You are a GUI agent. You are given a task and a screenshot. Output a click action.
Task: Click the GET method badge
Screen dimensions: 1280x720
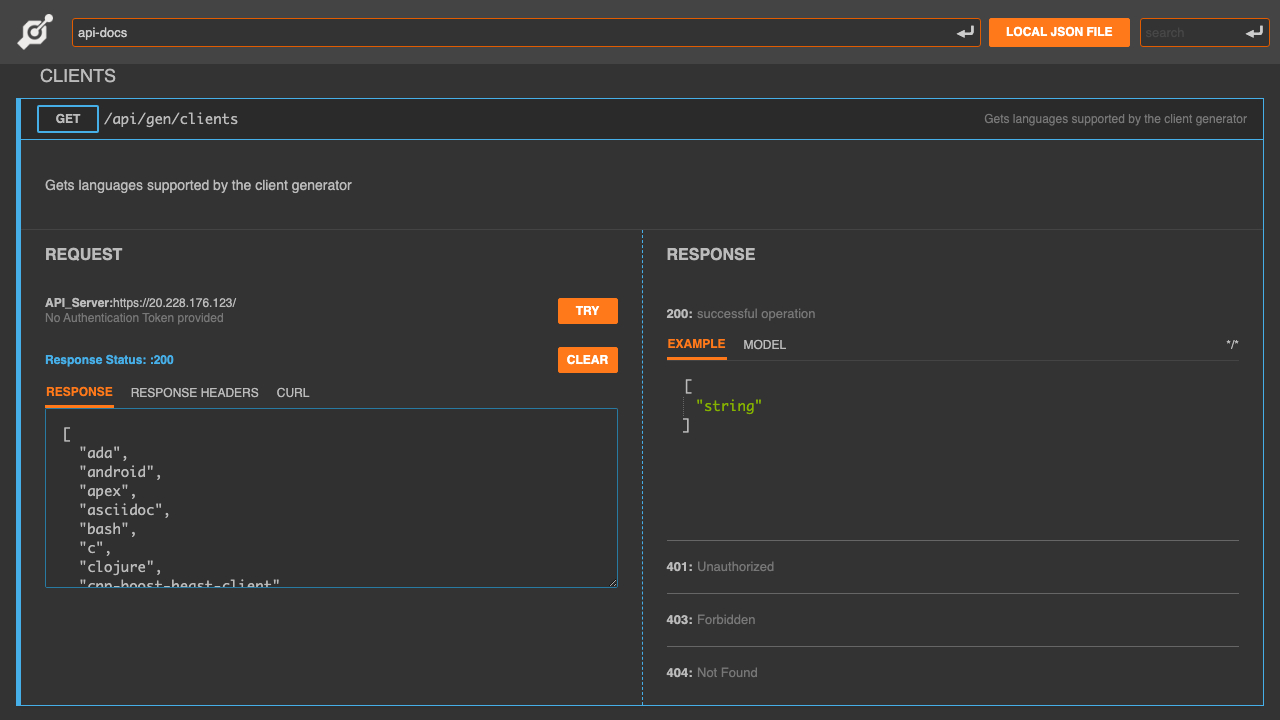68,119
